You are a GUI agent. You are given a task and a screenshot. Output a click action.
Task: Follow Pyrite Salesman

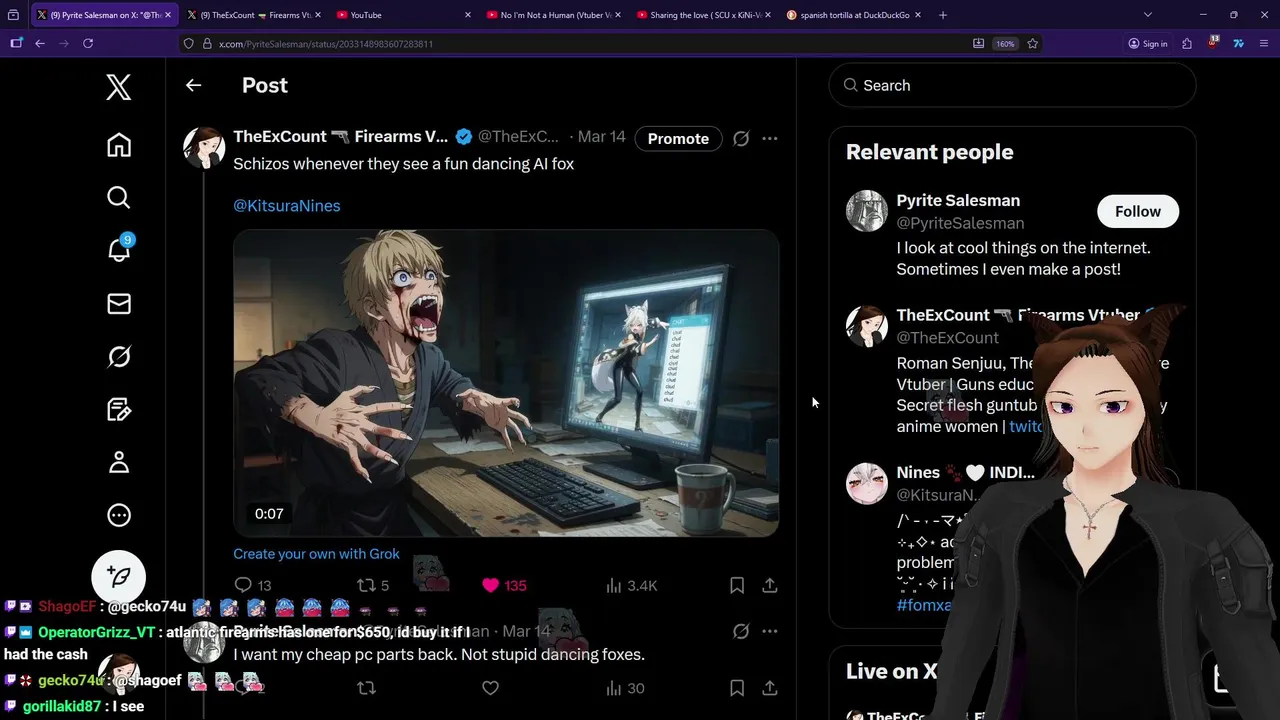pyautogui.click(x=1138, y=211)
